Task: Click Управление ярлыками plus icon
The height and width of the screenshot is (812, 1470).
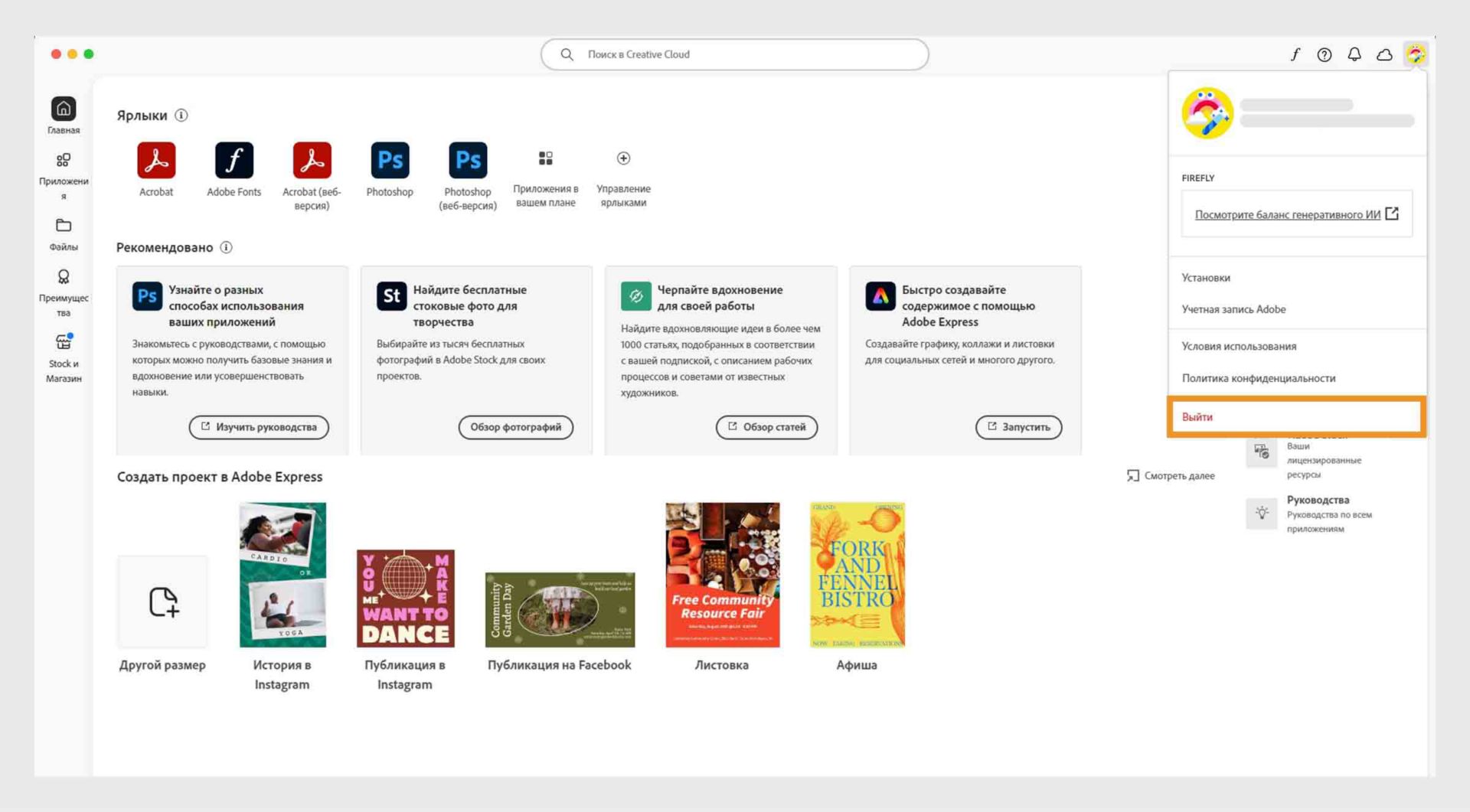Action: point(624,158)
